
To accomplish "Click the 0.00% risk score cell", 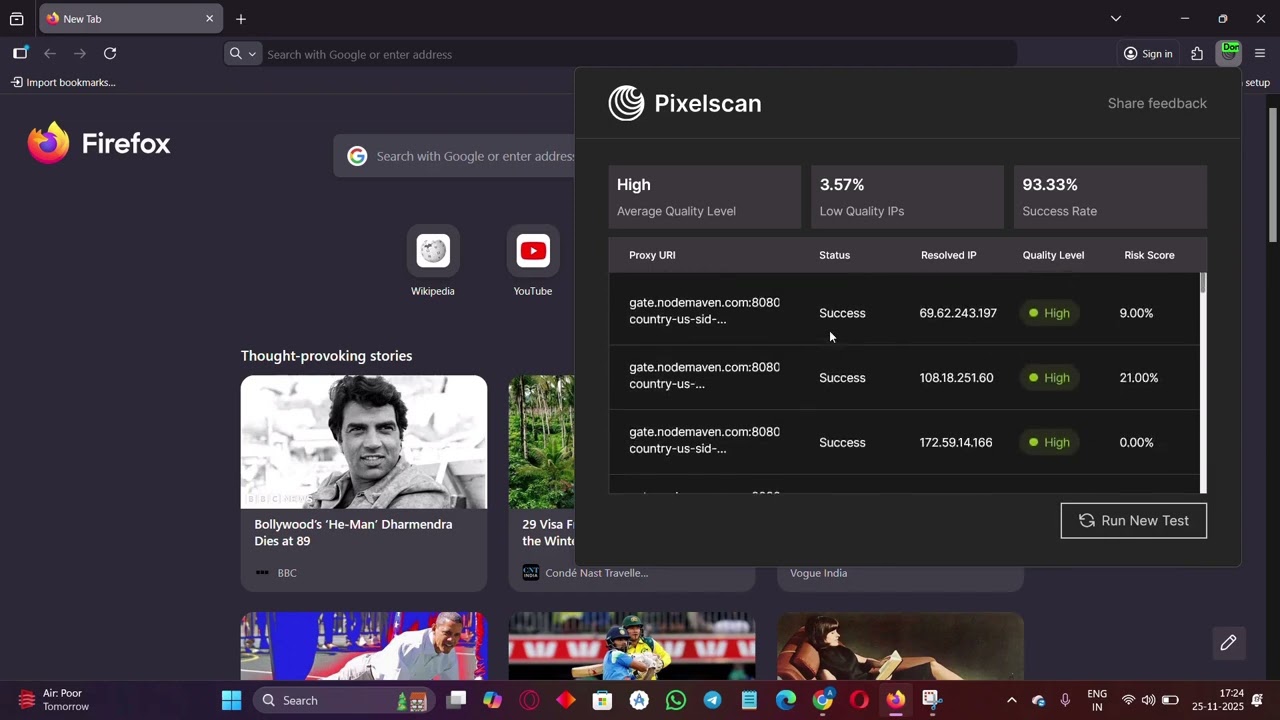I will tap(1136, 442).
